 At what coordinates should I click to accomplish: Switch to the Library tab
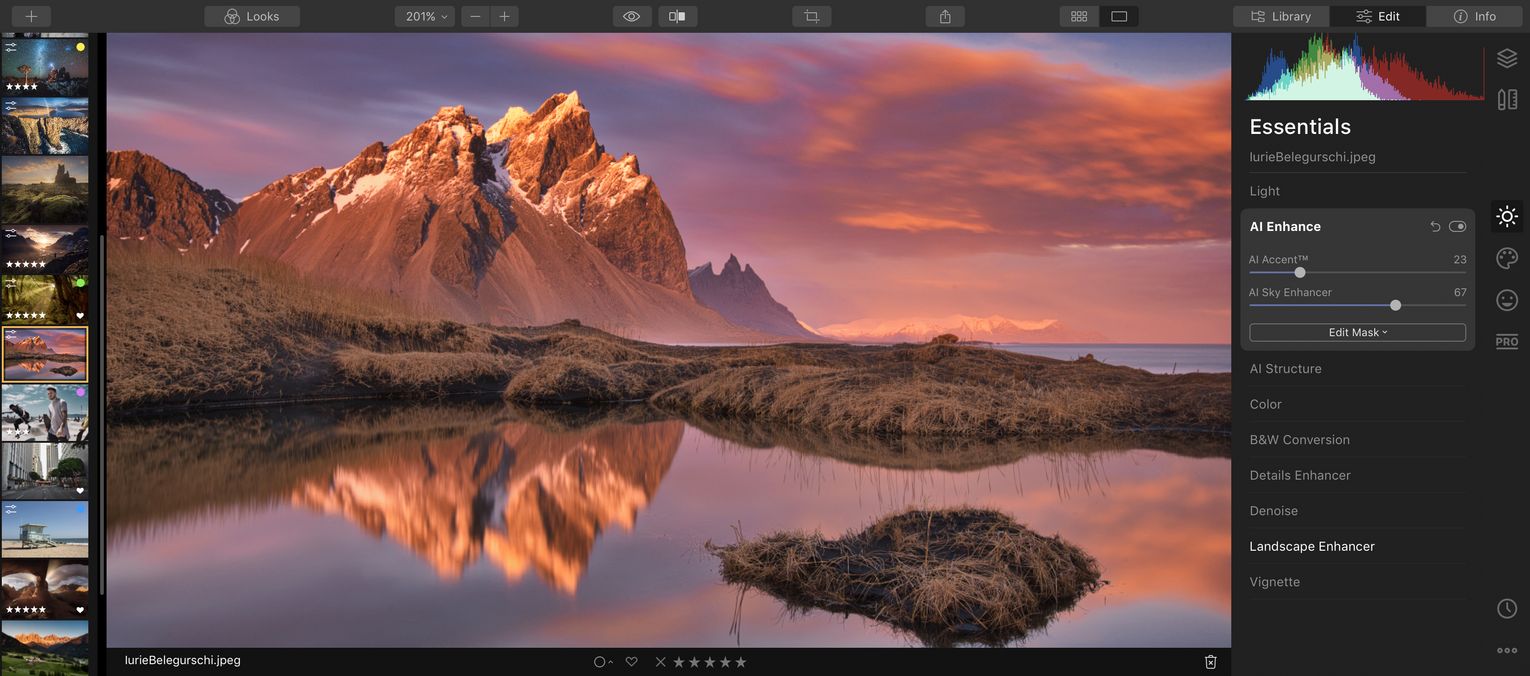point(1281,16)
